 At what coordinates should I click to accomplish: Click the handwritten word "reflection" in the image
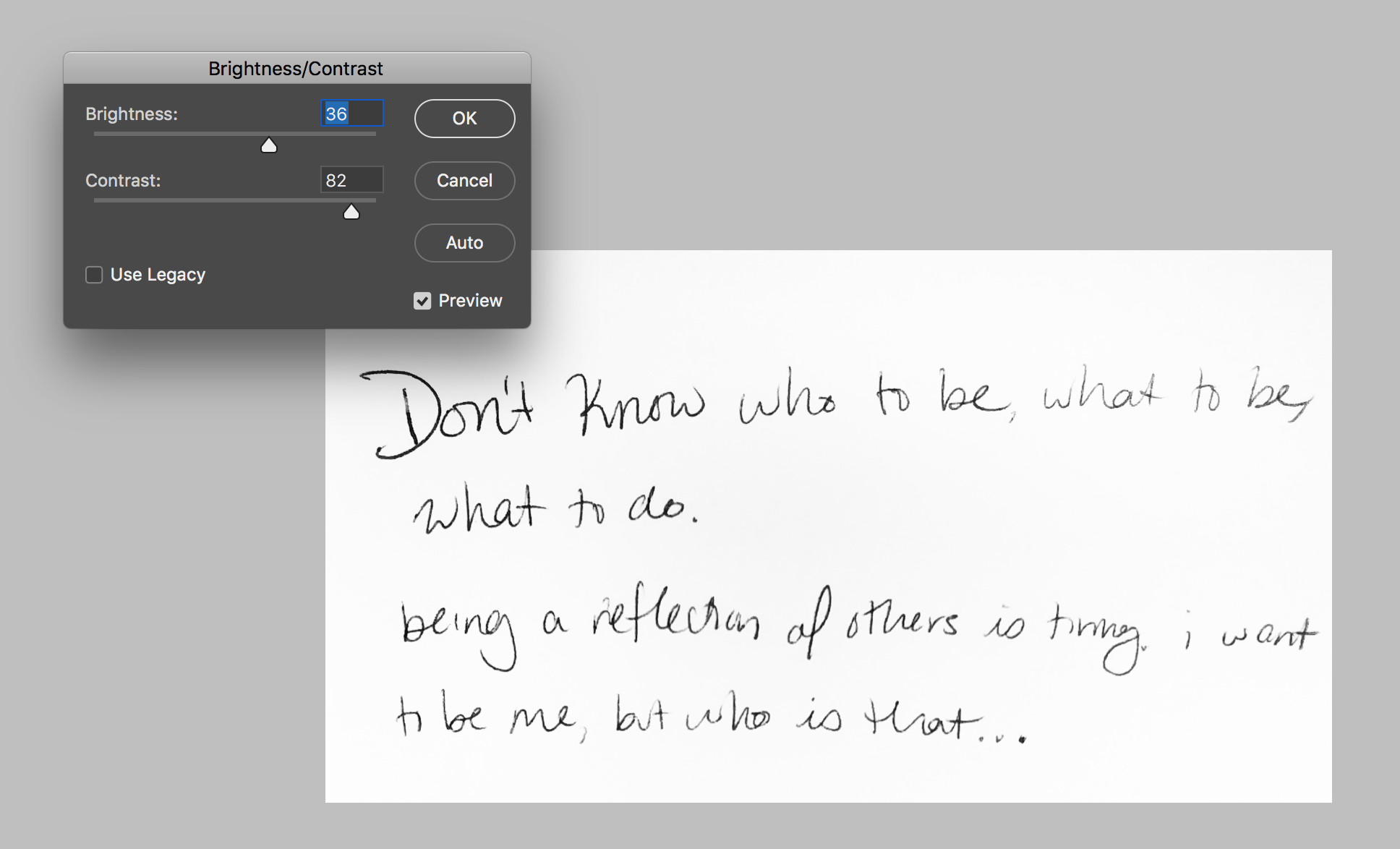point(676,618)
